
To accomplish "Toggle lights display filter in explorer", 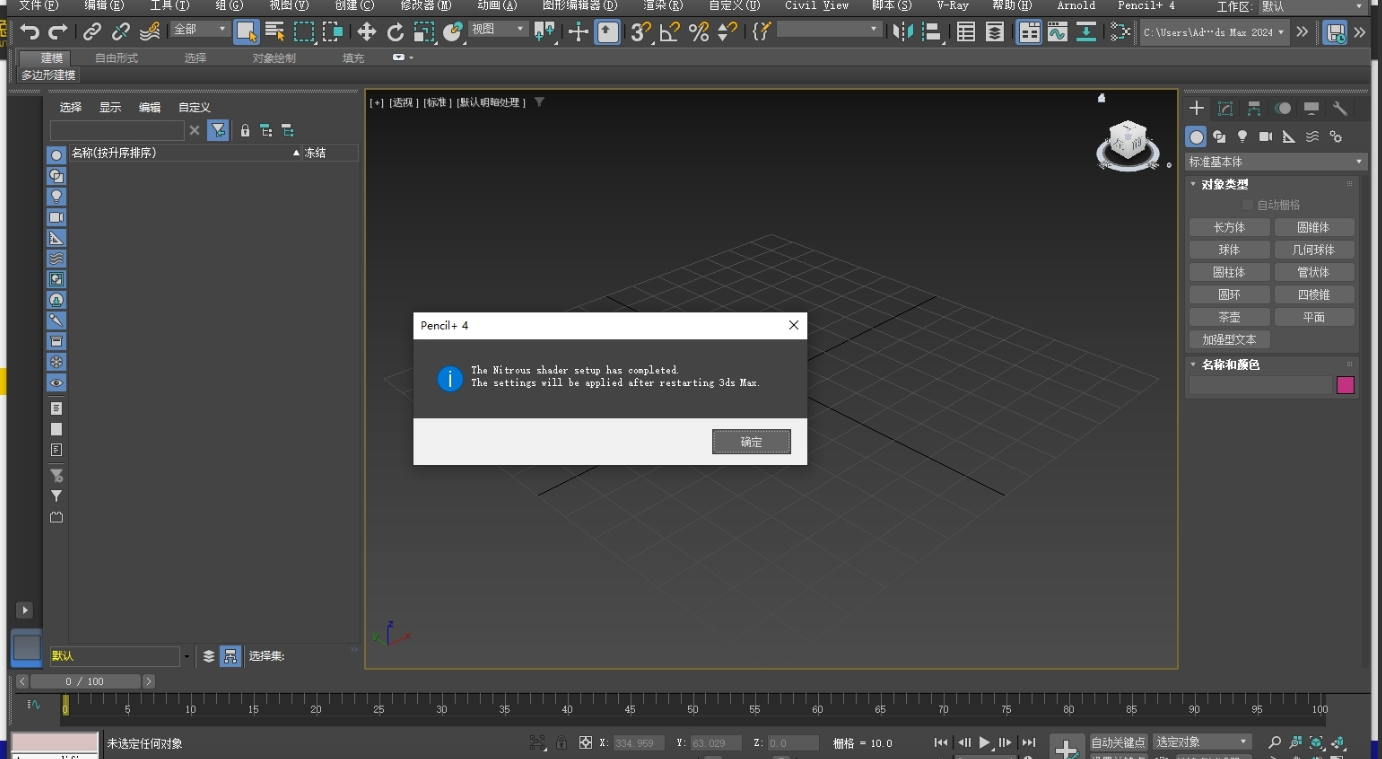I will click(57, 196).
